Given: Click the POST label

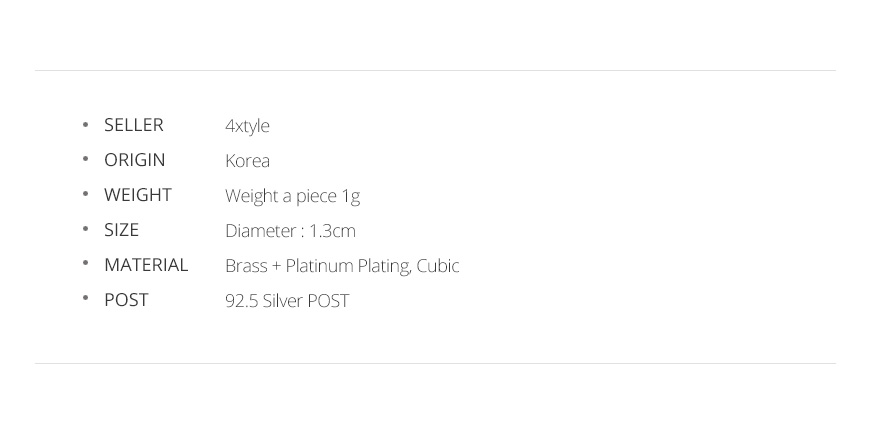Looking at the screenshot, I should pos(126,300).
